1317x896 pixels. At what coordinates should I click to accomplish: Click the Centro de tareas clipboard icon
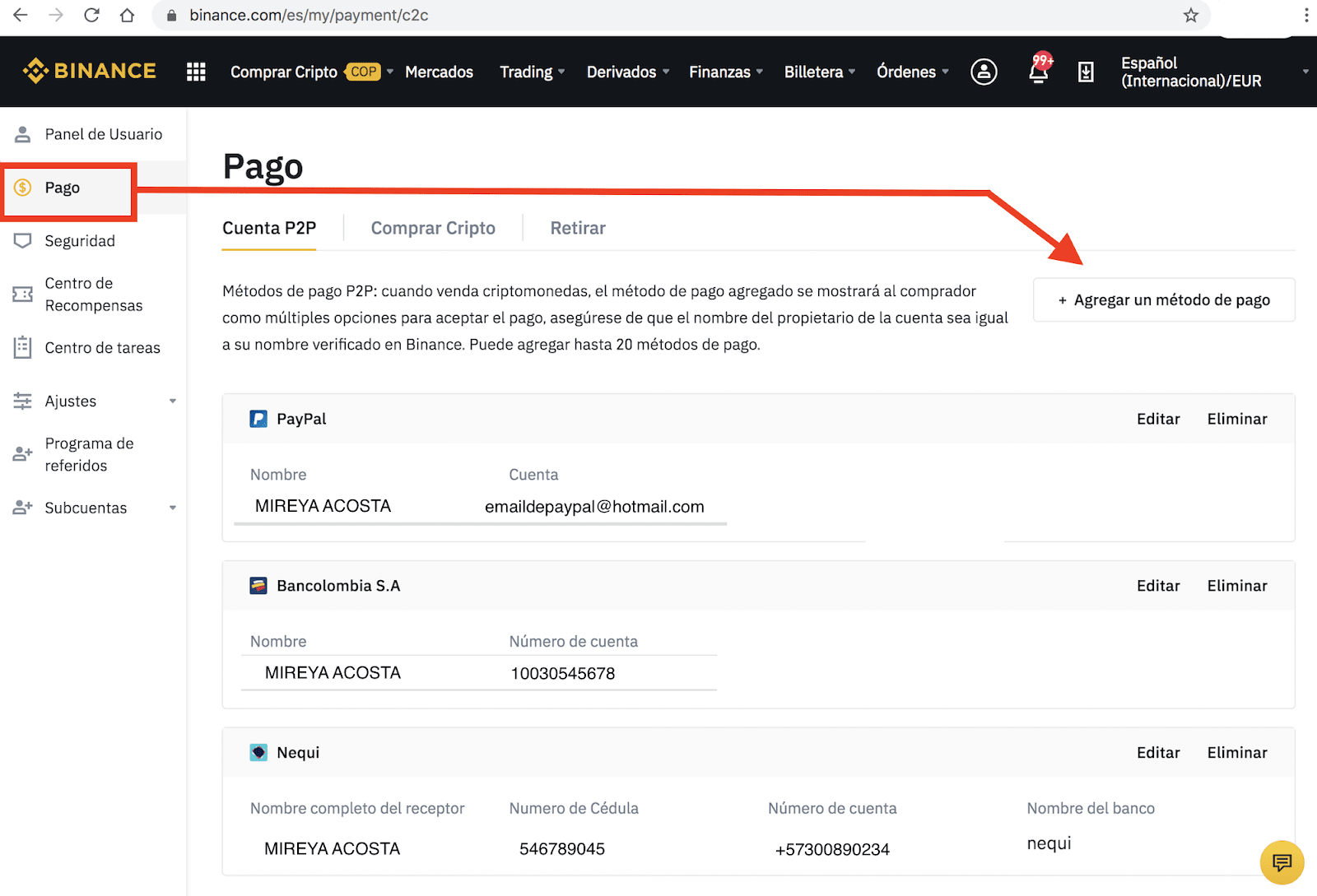[x=23, y=347]
